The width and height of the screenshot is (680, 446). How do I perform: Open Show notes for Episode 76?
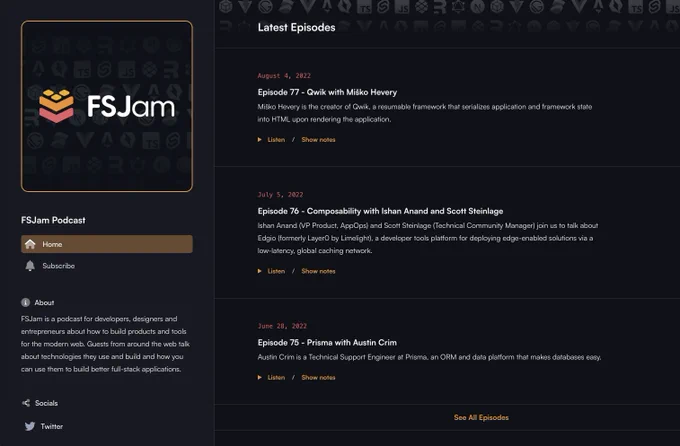tap(318, 271)
